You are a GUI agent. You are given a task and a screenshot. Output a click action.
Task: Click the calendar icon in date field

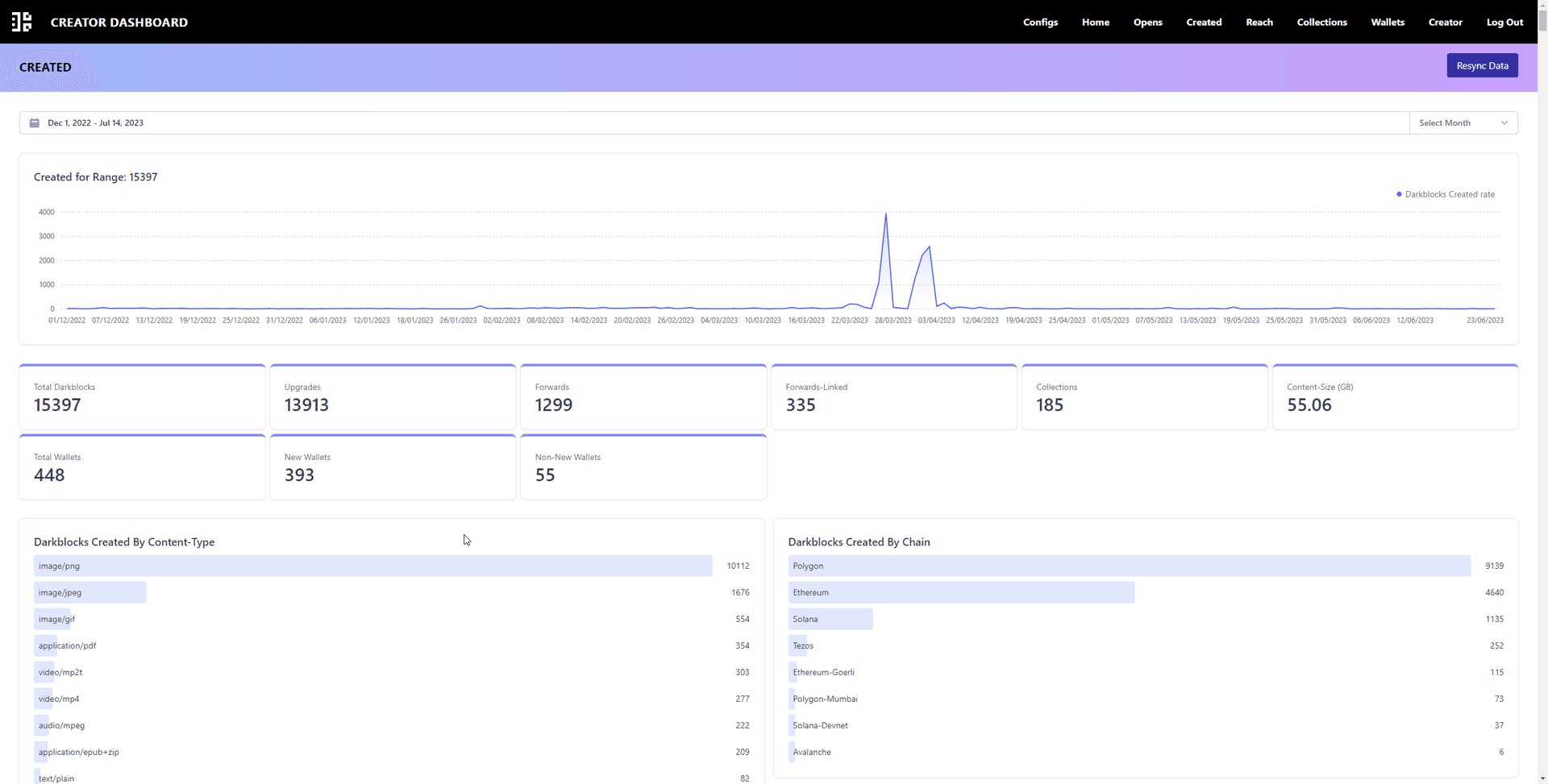point(35,123)
